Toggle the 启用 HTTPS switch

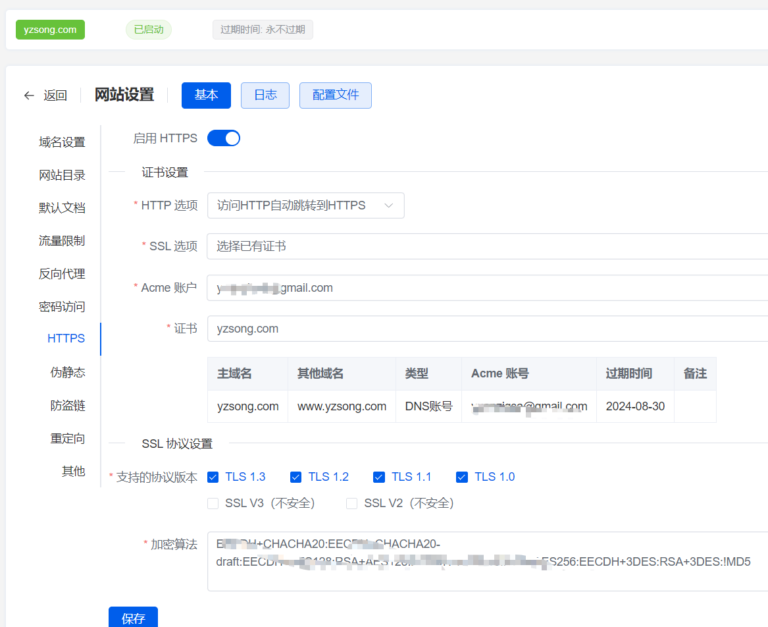pyautogui.click(x=223, y=138)
